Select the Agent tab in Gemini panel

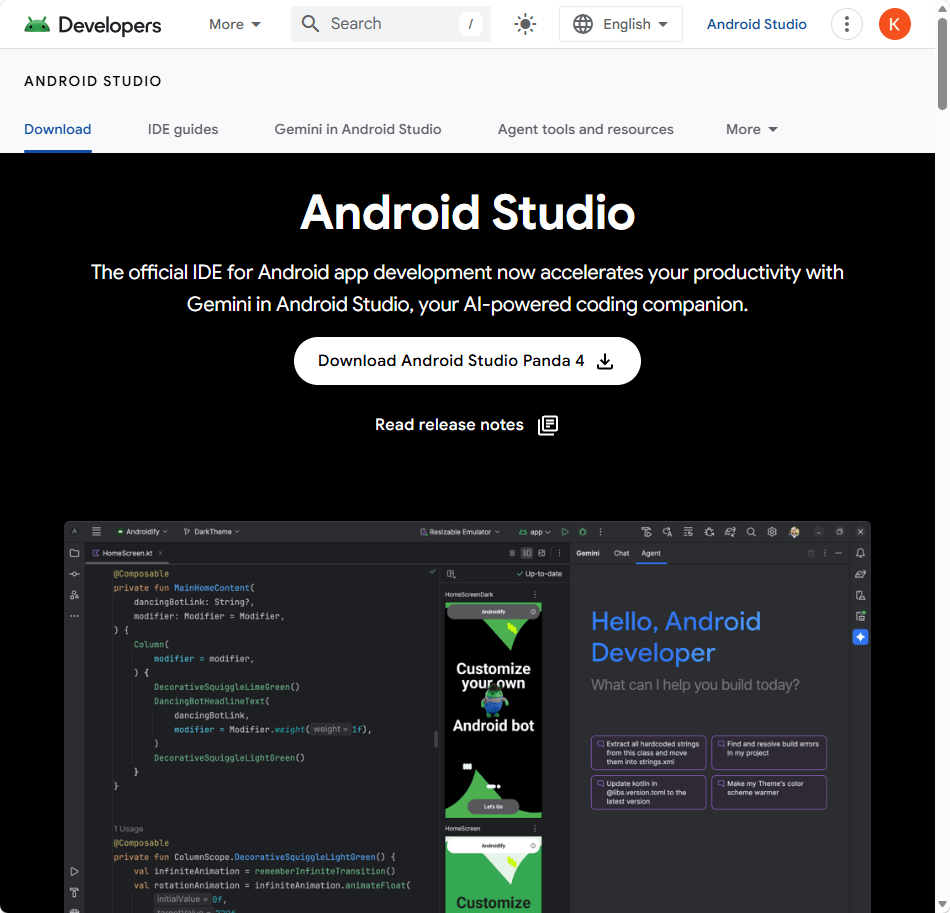(651, 553)
